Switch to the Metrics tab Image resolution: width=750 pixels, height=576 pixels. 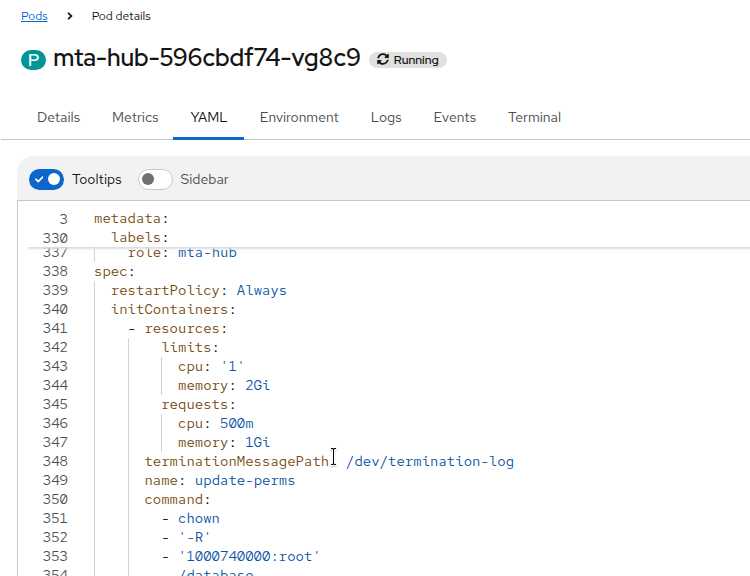135,117
